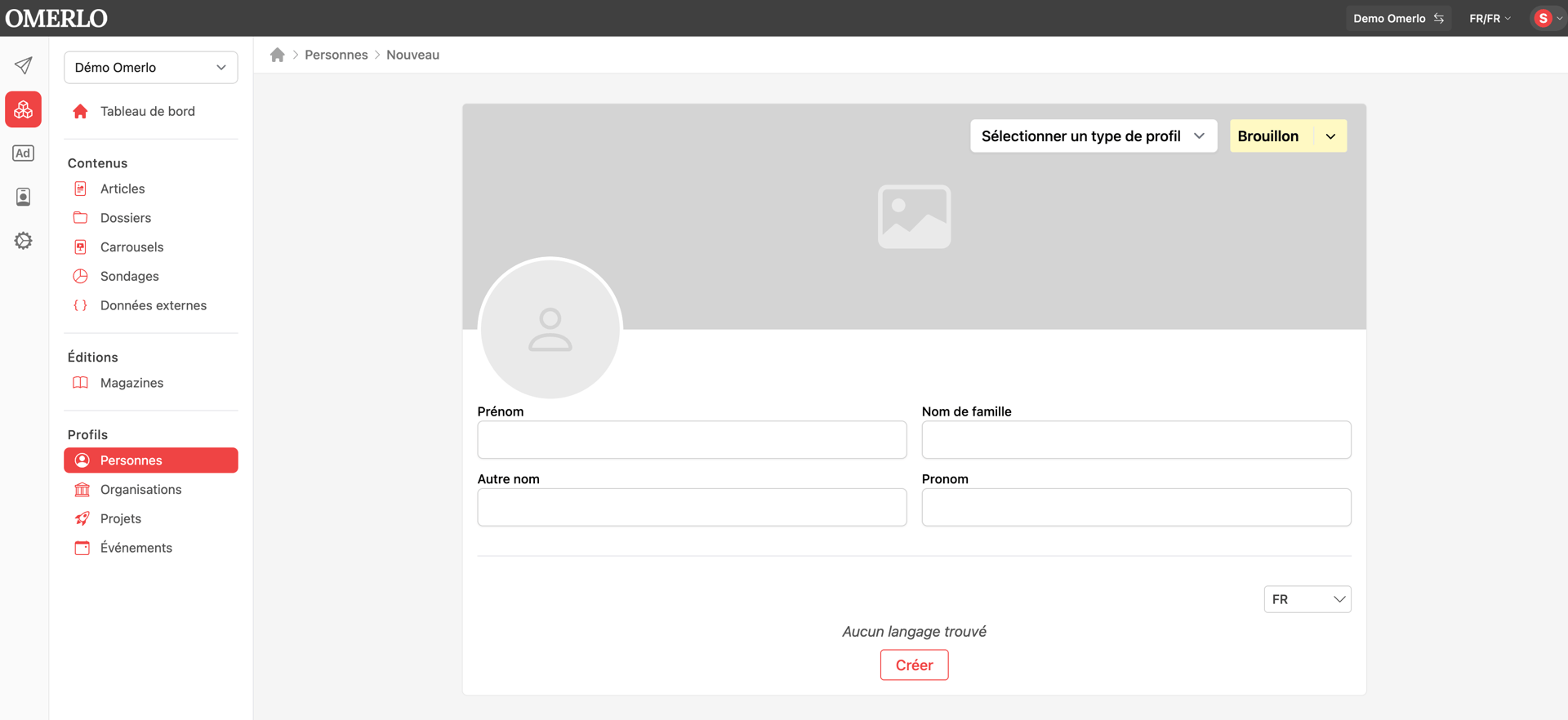Go to Articles in sidebar
Image resolution: width=1568 pixels, height=720 pixels.
(122, 189)
